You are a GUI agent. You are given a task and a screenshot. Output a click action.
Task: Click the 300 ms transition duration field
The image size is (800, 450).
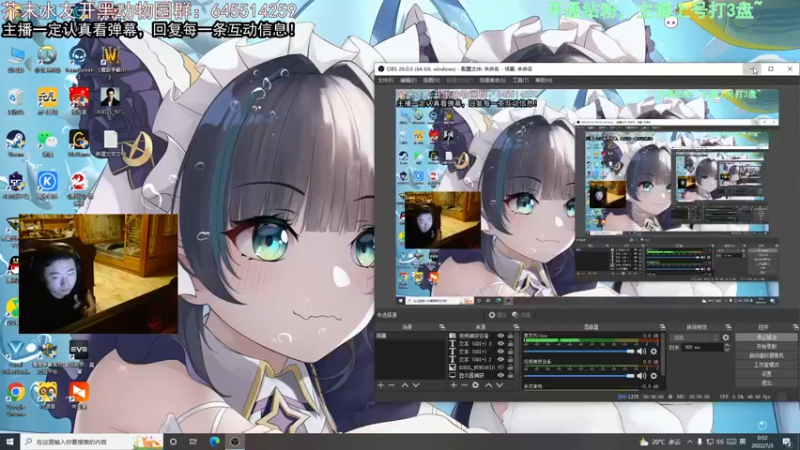[x=703, y=347]
